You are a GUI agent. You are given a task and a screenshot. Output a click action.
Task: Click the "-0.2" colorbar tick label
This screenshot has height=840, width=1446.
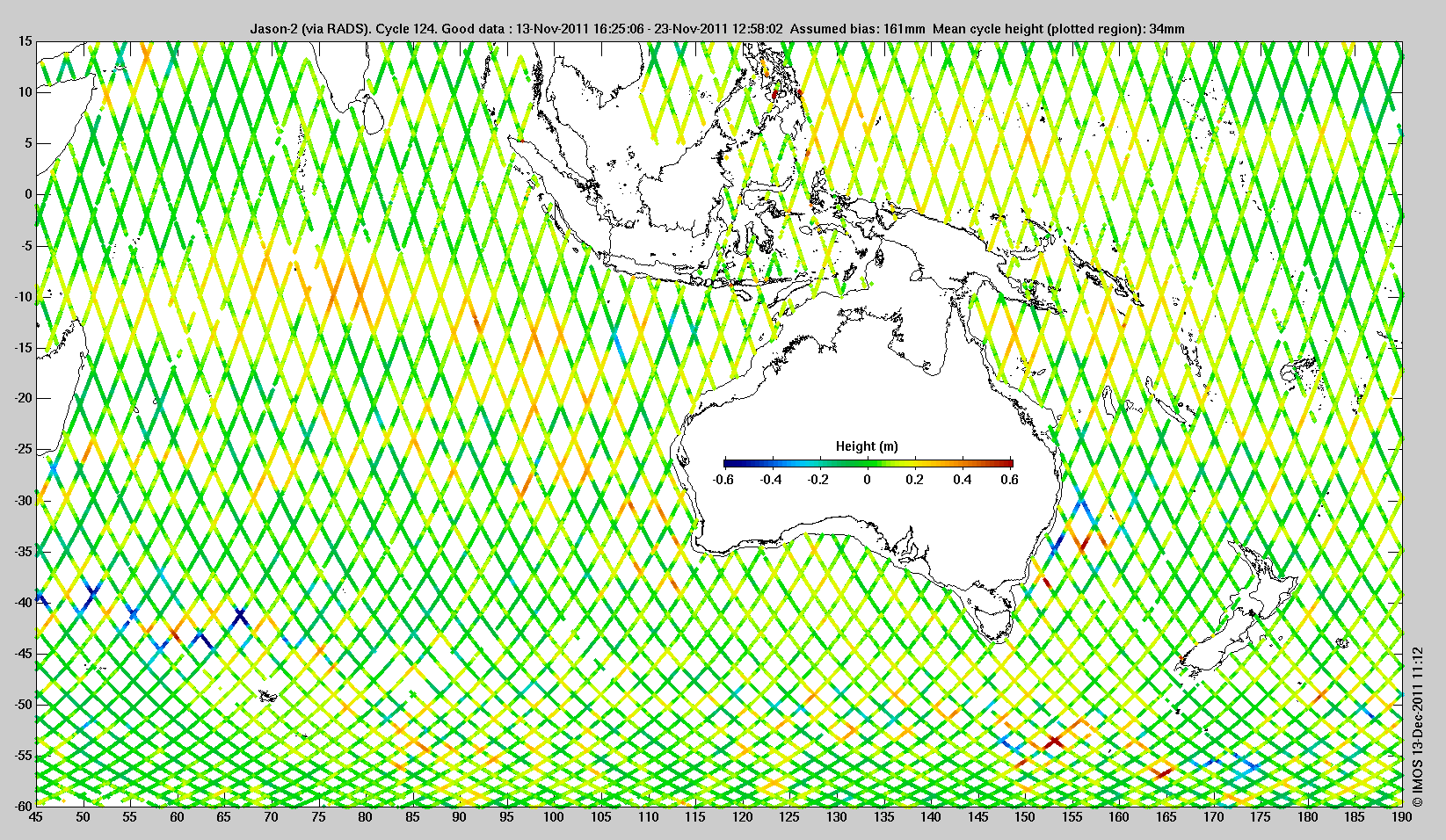(819, 480)
